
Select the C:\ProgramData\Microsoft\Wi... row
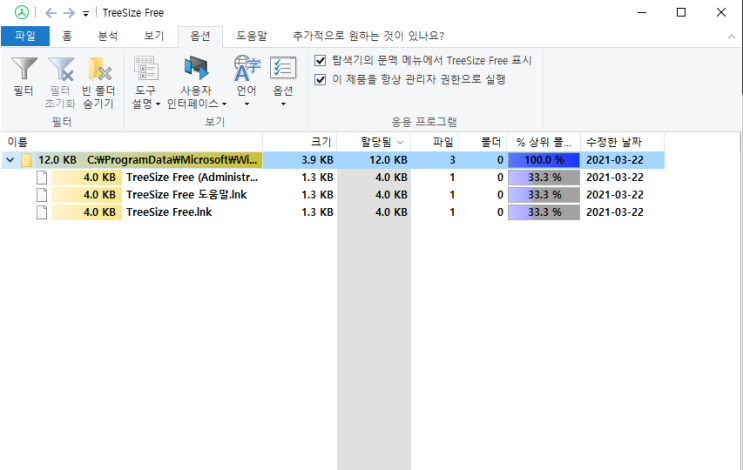coord(333,160)
